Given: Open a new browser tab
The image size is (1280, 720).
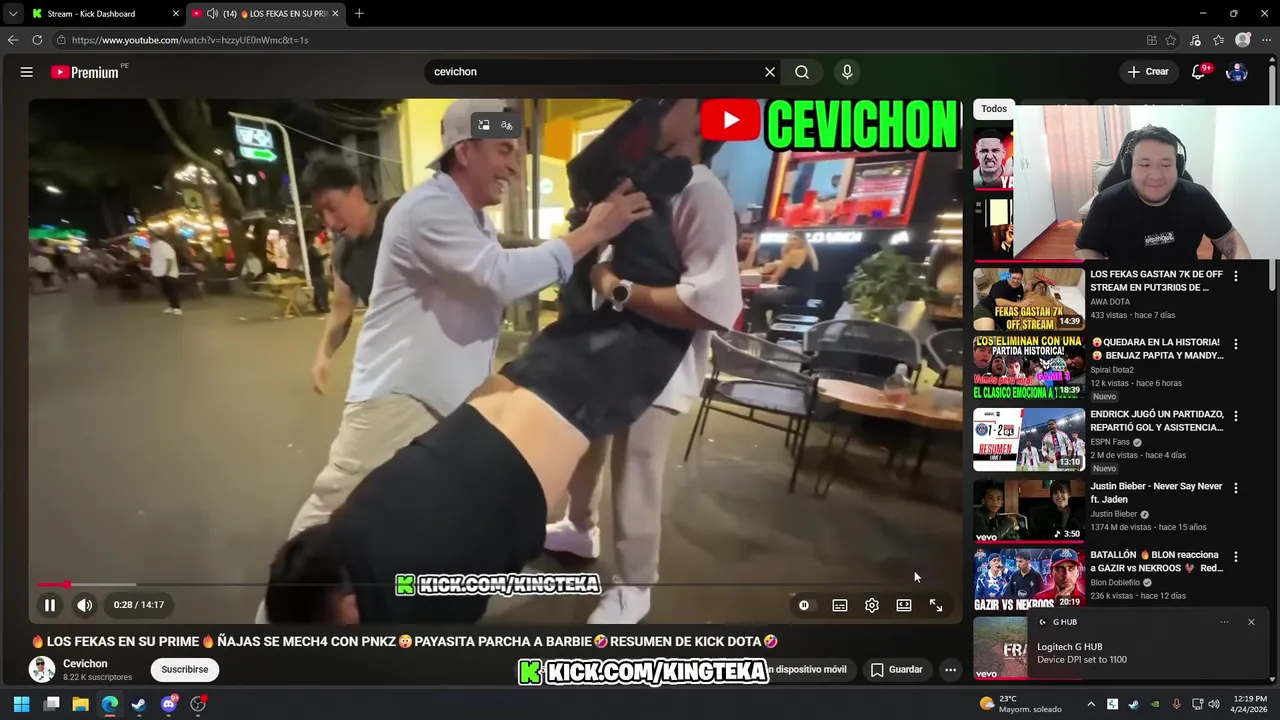Looking at the screenshot, I should tap(359, 14).
